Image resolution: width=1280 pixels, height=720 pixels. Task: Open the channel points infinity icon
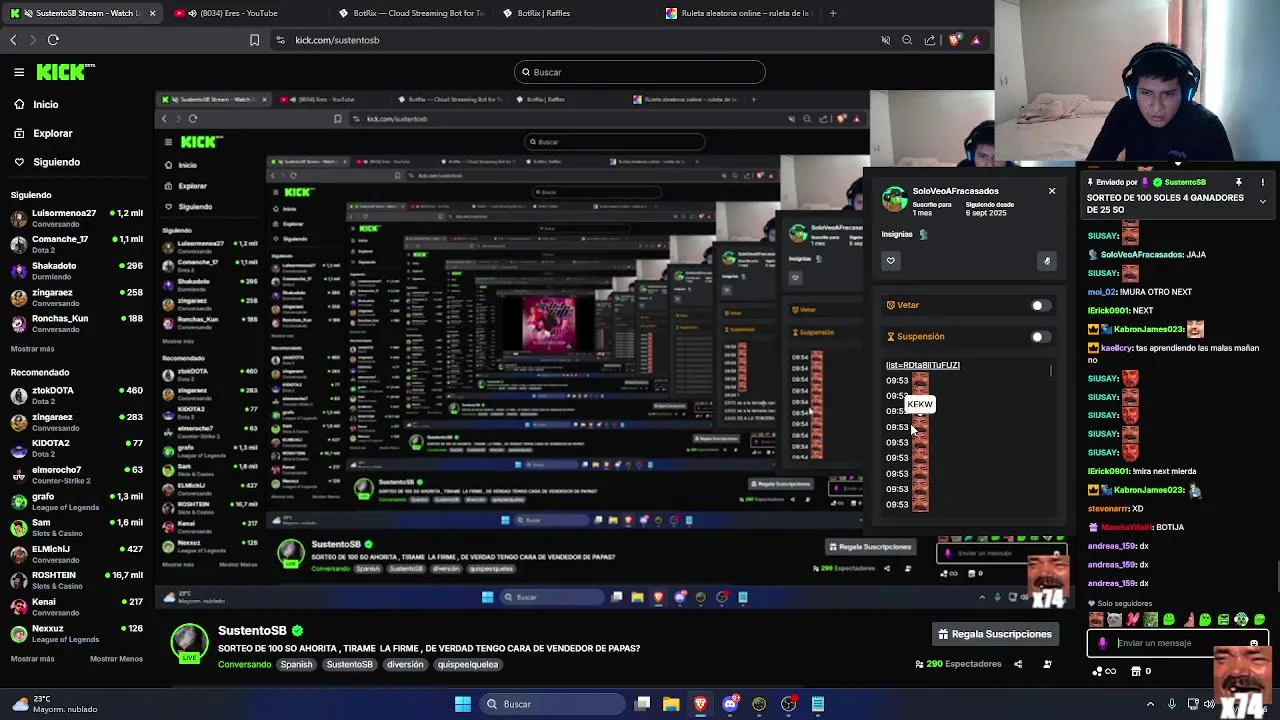1106,671
